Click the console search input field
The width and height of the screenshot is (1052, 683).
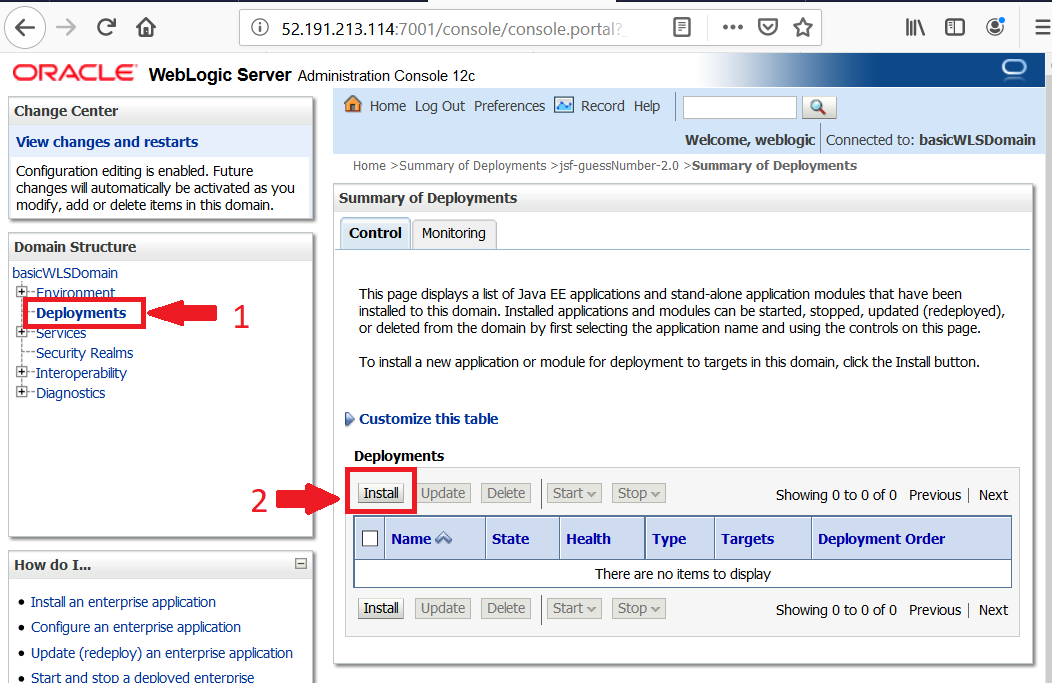[739, 107]
